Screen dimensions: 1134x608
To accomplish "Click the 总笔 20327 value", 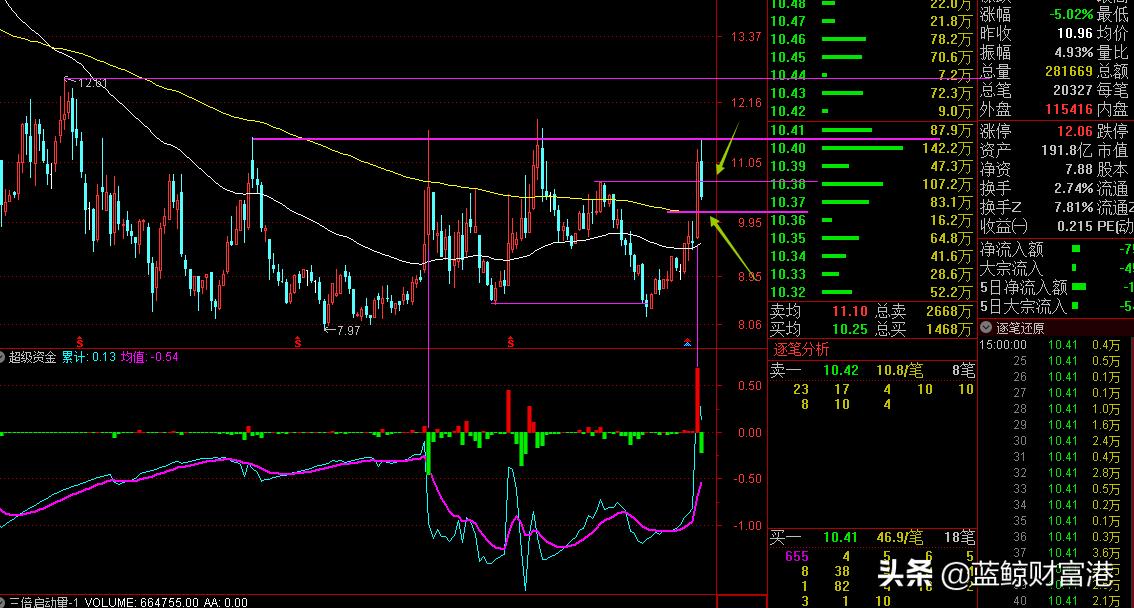I will 1073,90.
